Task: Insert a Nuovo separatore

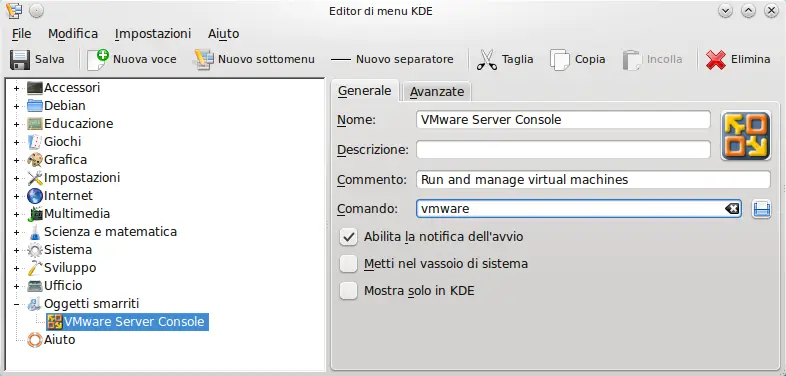Action: [392, 60]
